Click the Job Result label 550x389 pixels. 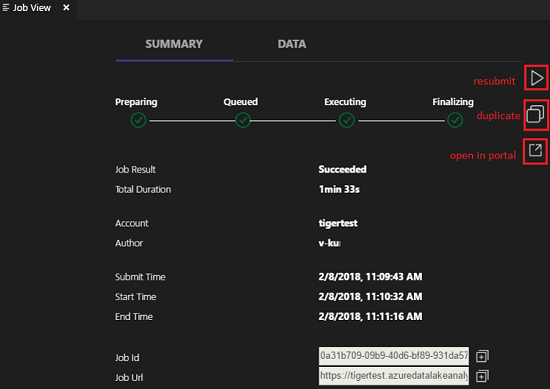coord(135,169)
